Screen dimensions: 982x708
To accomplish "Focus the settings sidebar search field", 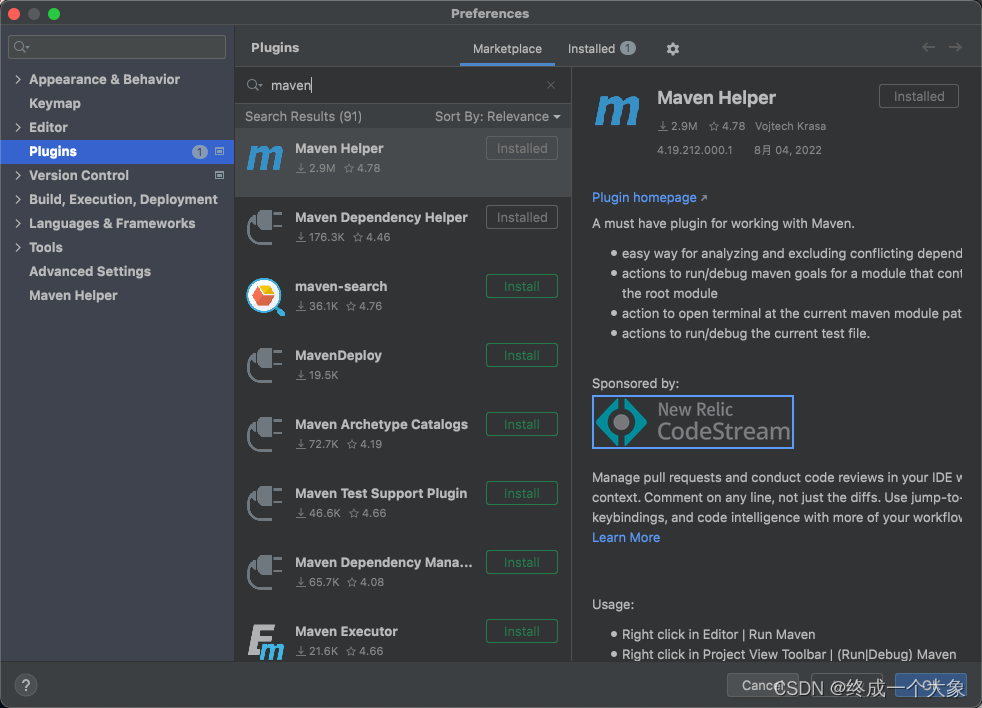I will [116, 47].
